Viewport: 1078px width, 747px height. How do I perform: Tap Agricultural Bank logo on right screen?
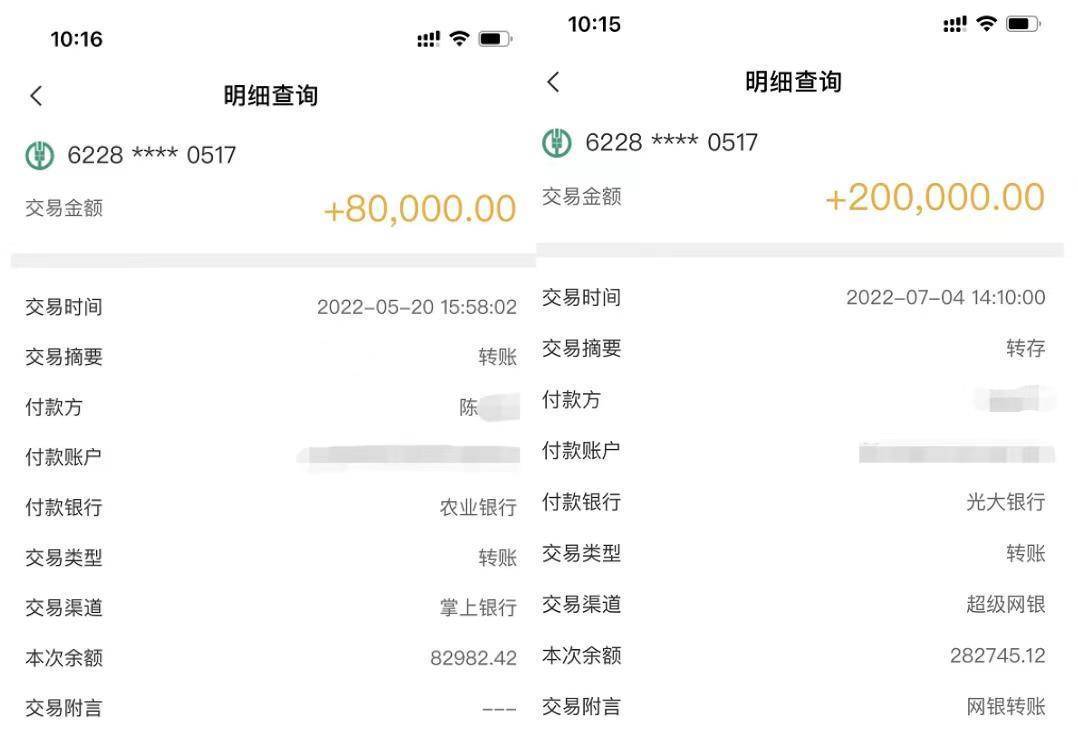tap(557, 143)
